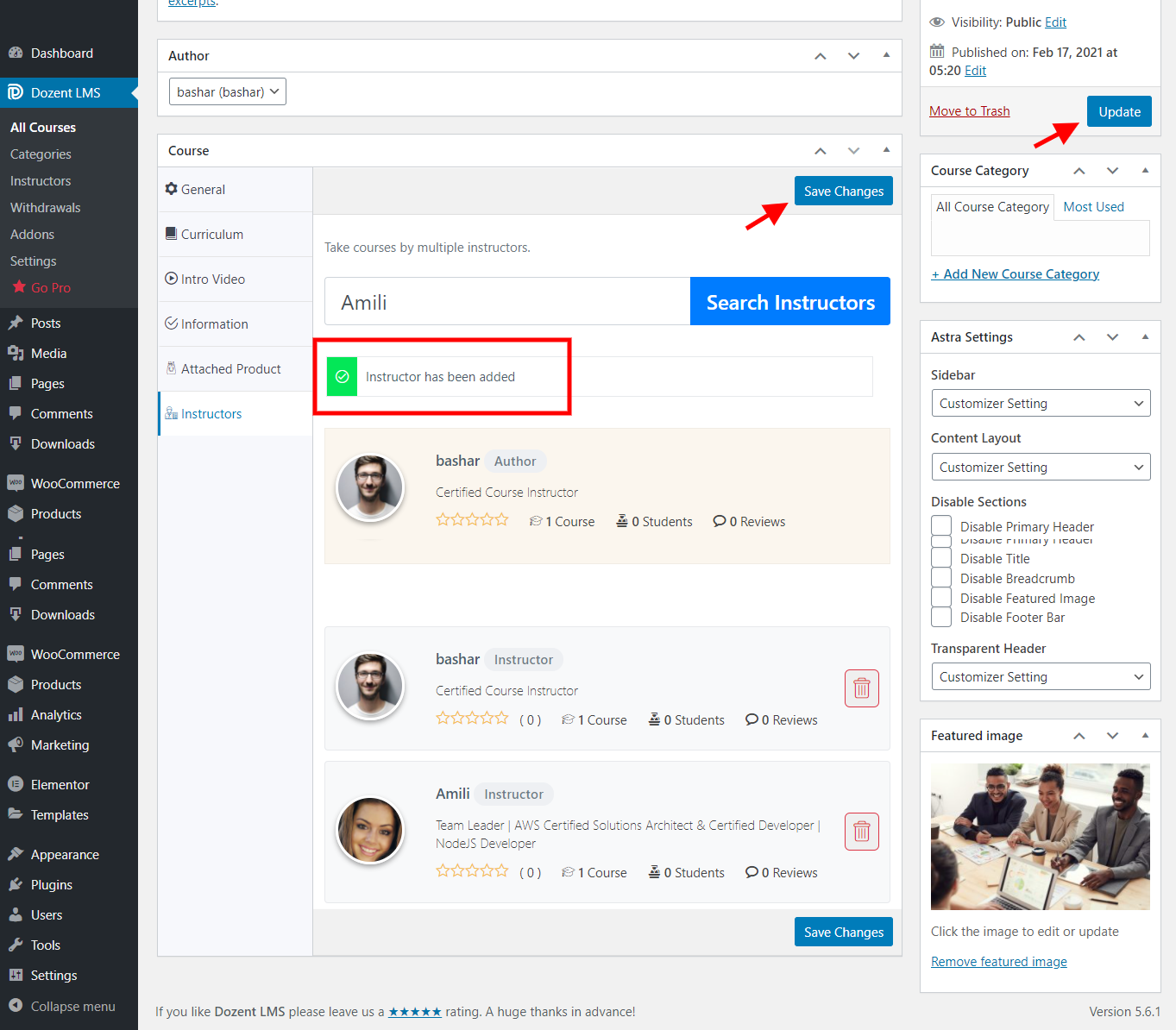1176x1030 pixels.
Task: Check Disable Footer Bar checkbox
Action: [x=941, y=617]
